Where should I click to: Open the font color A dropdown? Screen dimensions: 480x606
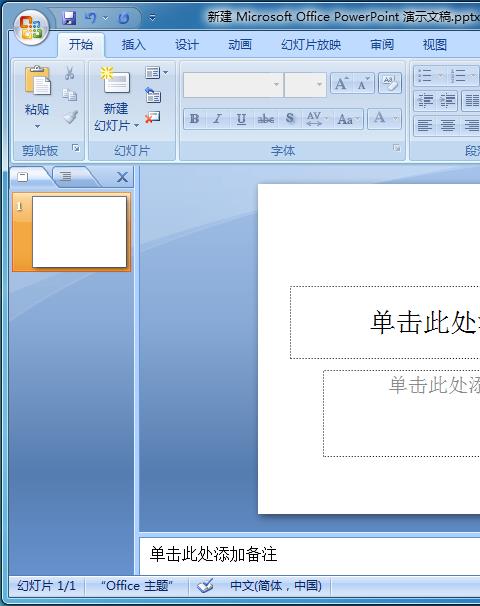tap(385, 119)
